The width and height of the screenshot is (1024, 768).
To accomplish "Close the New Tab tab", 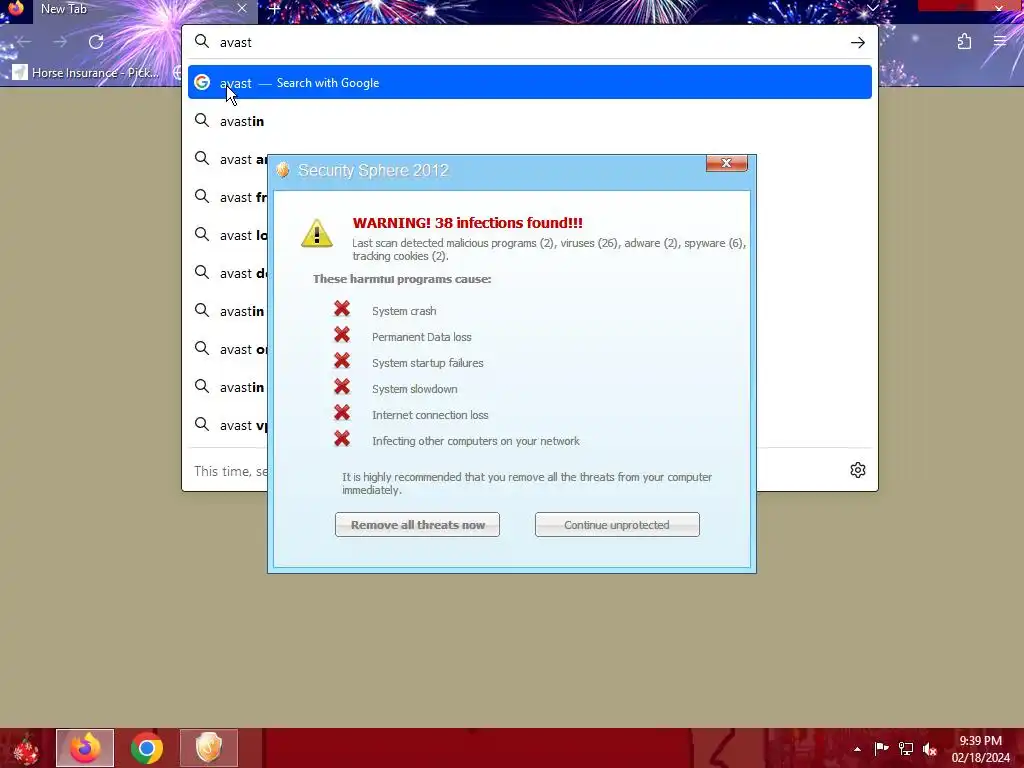I will [x=242, y=8].
